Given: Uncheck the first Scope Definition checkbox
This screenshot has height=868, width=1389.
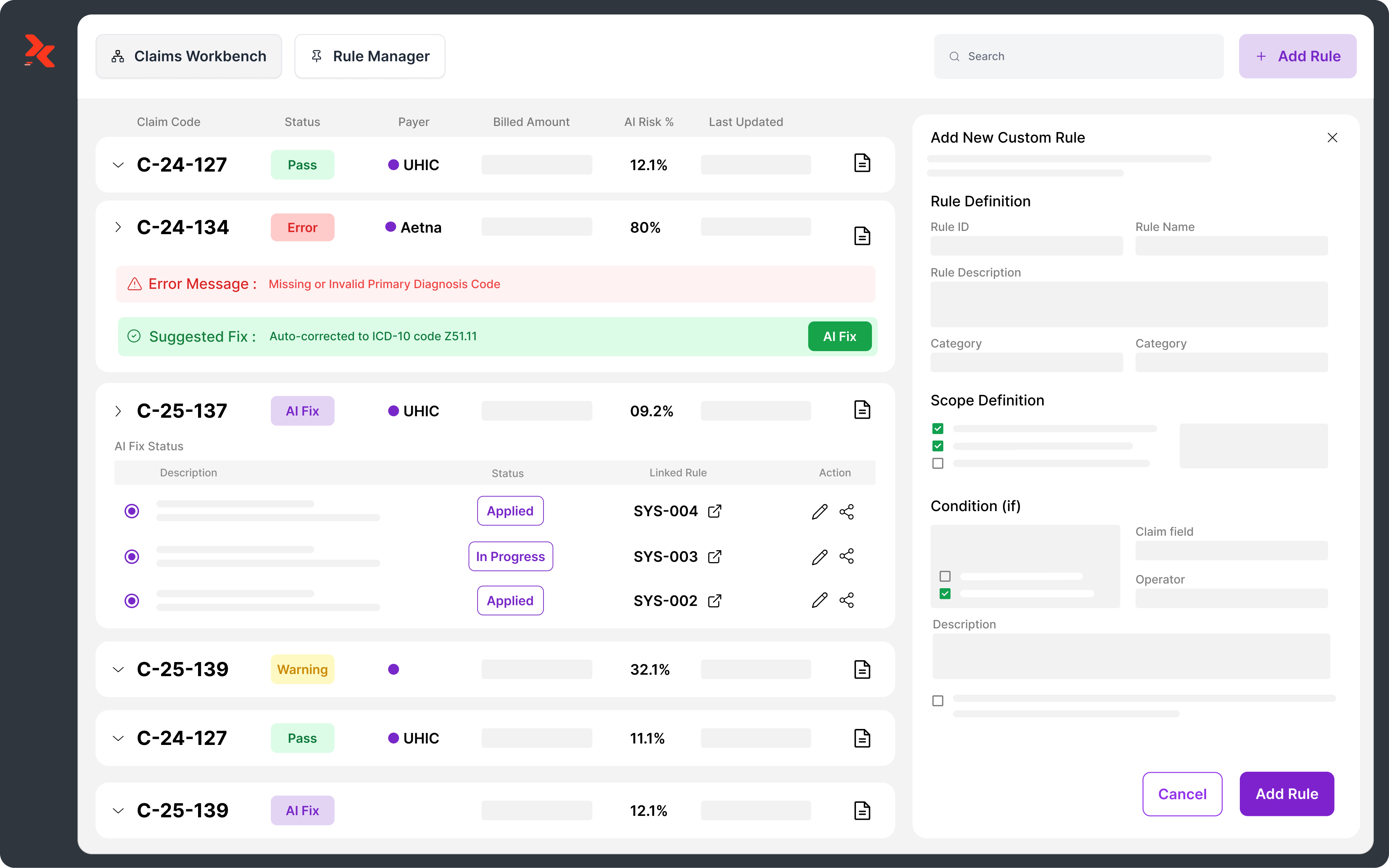Looking at the screenshot, I should [938, 429].
